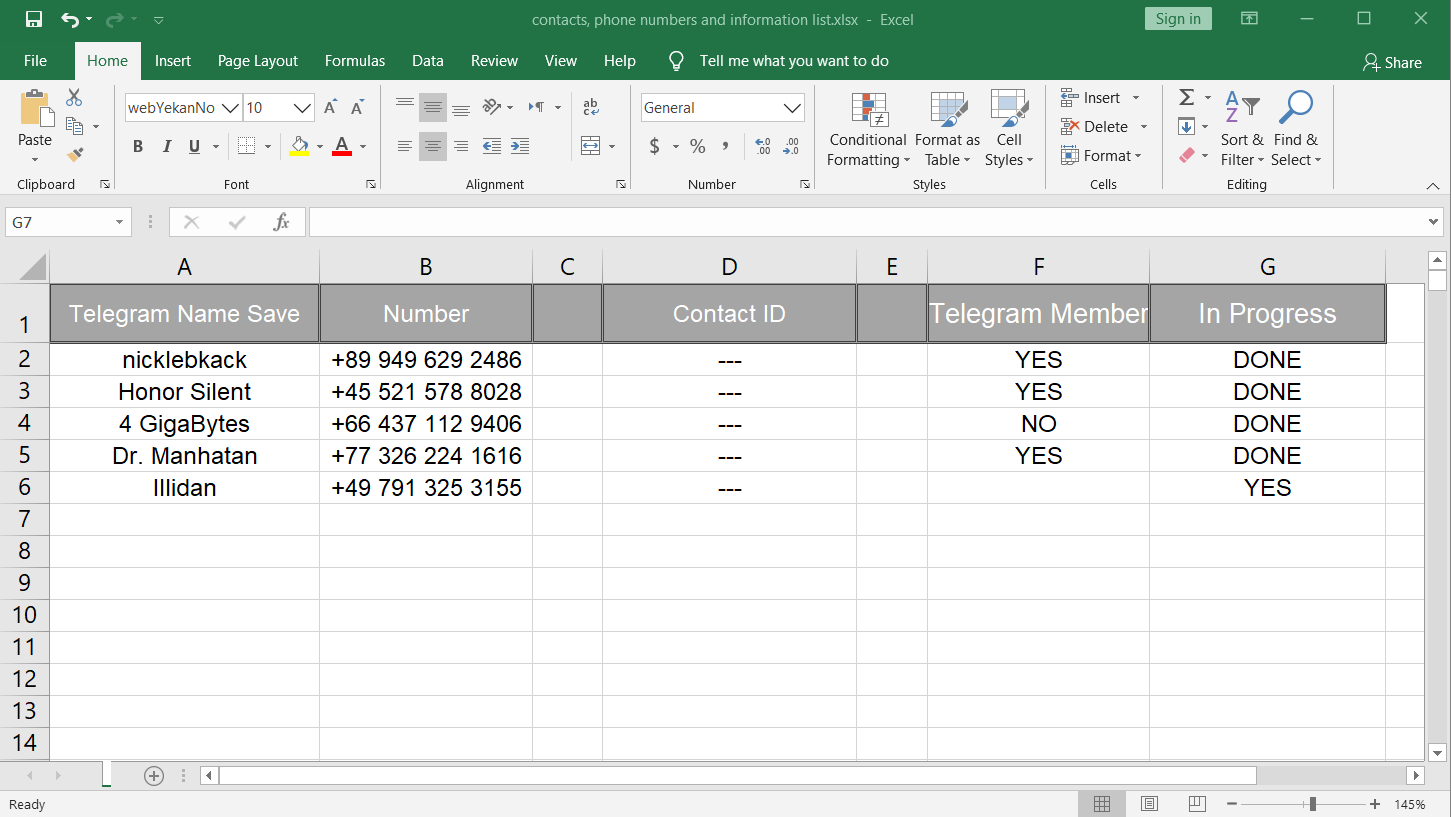Image resolution: width=1451 pixels, height=817 pixels.
Task: Select cell containing Honor Silent
Action: tap(184, 392)
